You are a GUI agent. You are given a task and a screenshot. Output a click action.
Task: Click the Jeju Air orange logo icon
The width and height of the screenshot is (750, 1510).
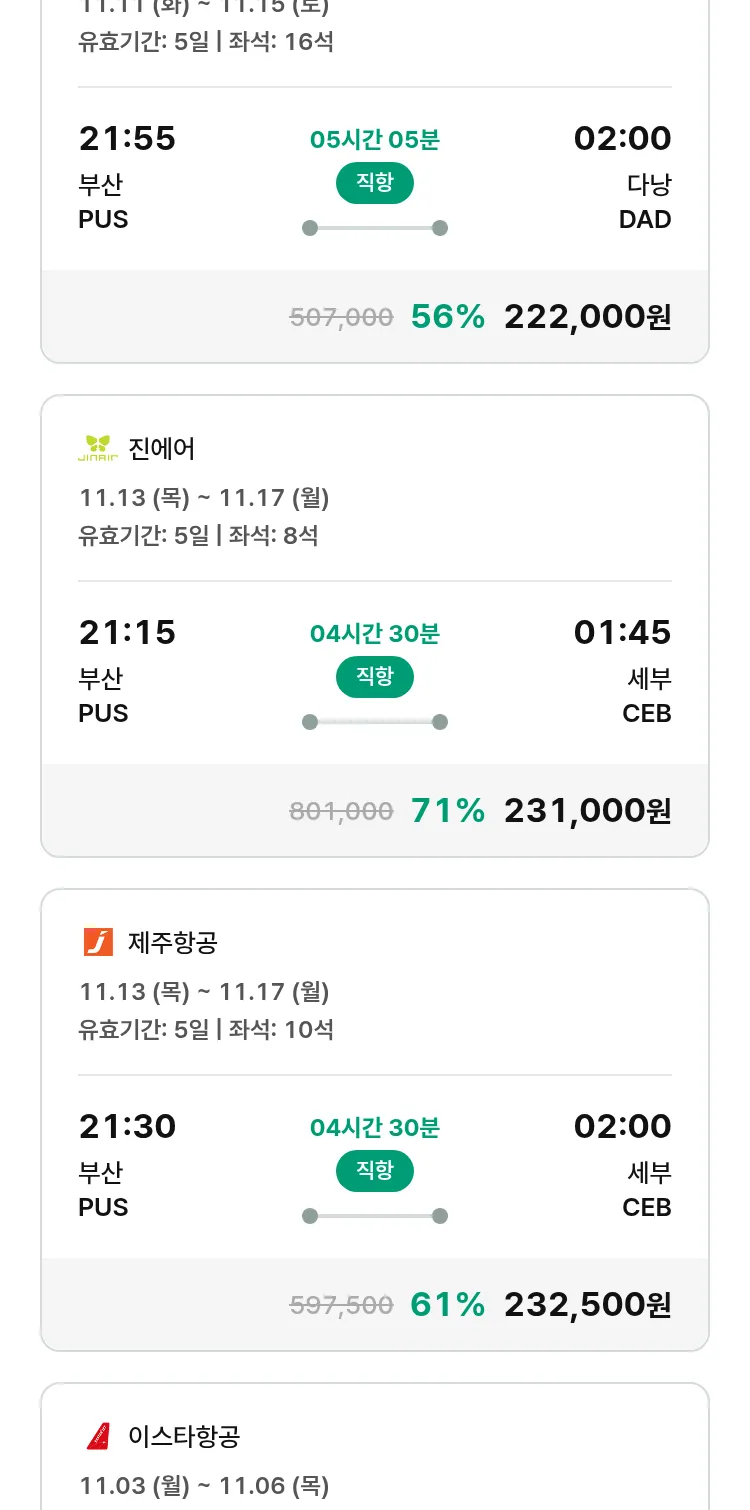(x=98, y=942)
